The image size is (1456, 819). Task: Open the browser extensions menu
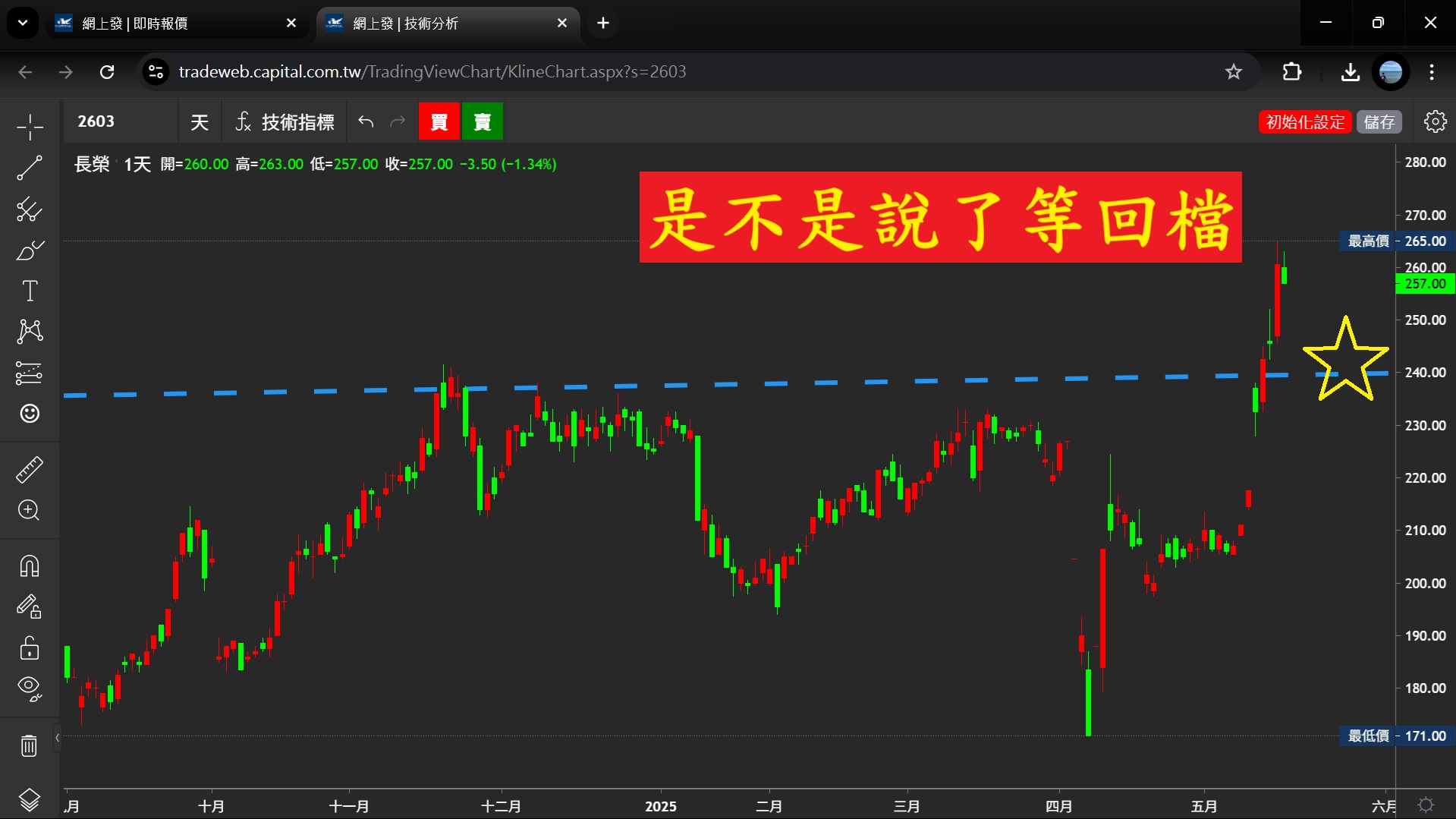click(1291, 72)
